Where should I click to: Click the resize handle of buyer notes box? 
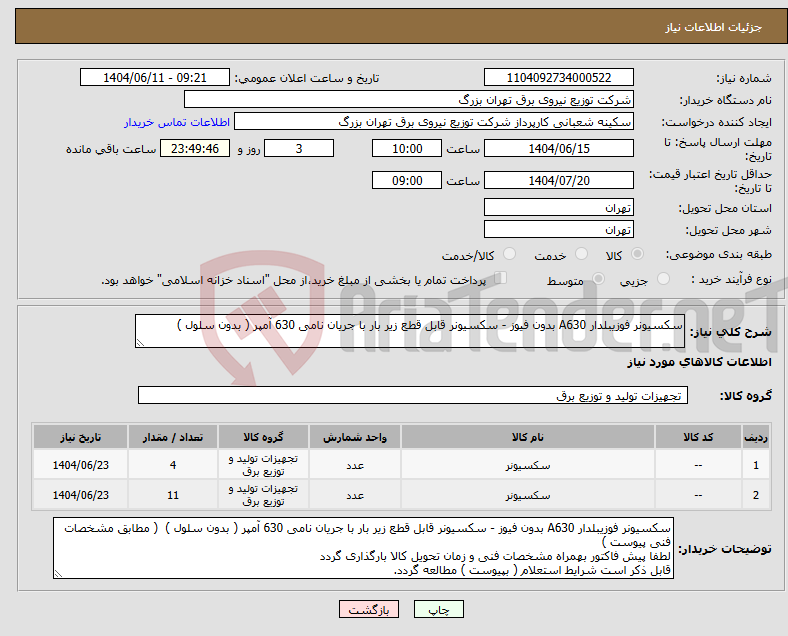(x=58, y=573)
